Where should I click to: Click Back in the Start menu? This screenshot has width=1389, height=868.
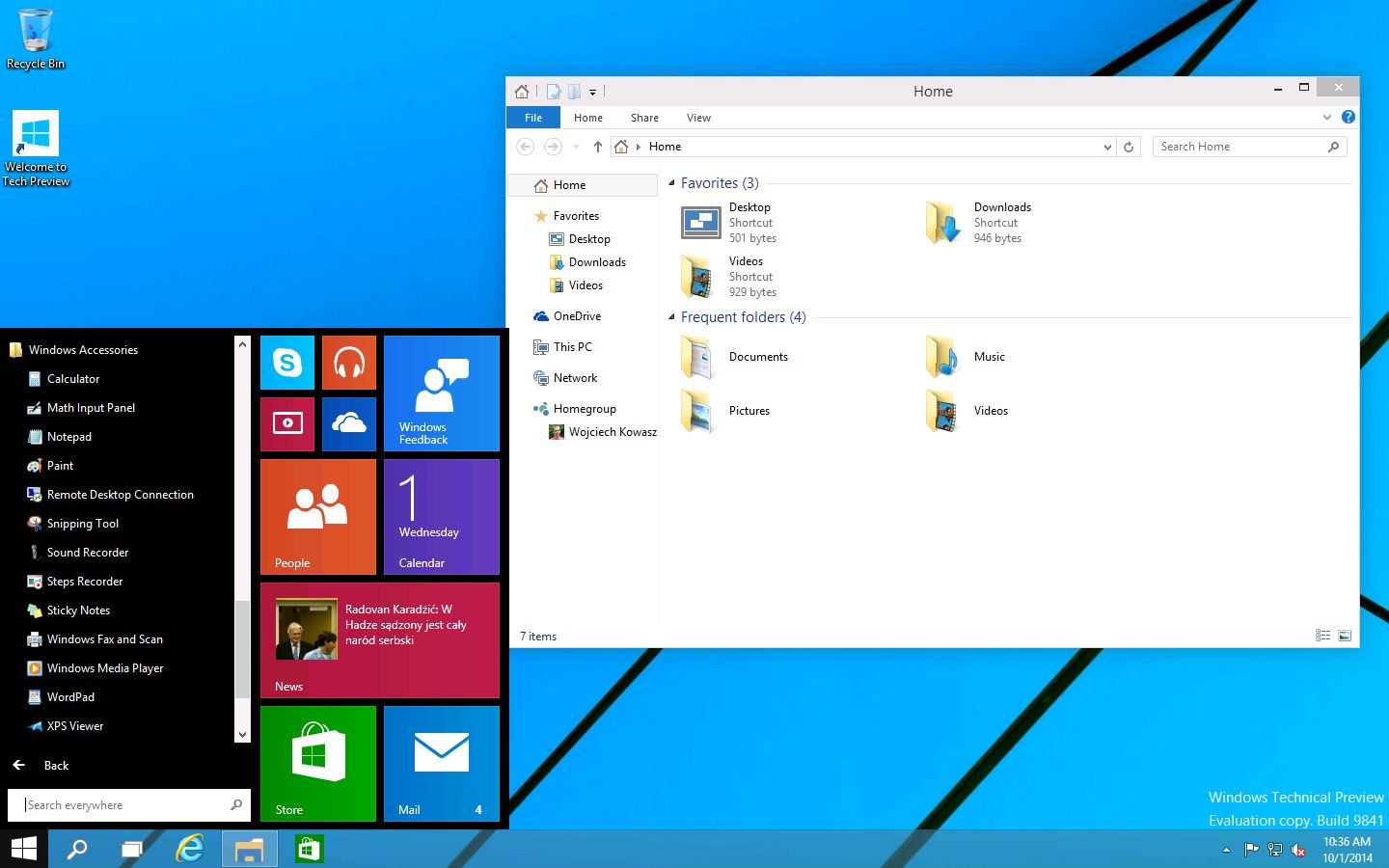(56, 765)
